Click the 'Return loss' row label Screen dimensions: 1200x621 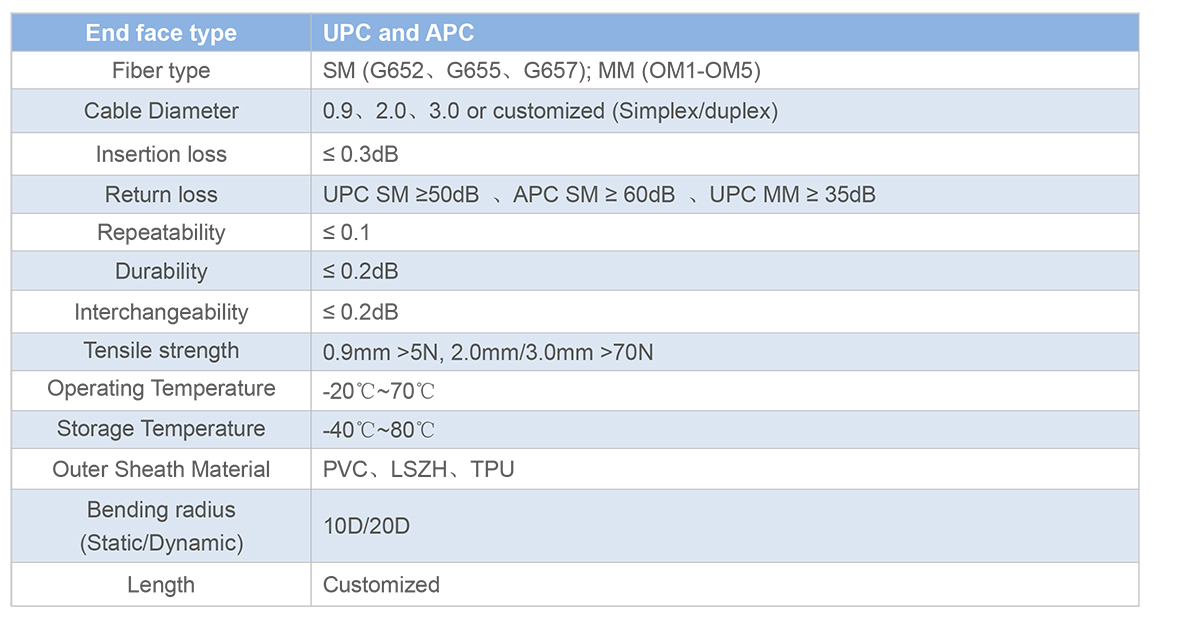tap(161, 194)
